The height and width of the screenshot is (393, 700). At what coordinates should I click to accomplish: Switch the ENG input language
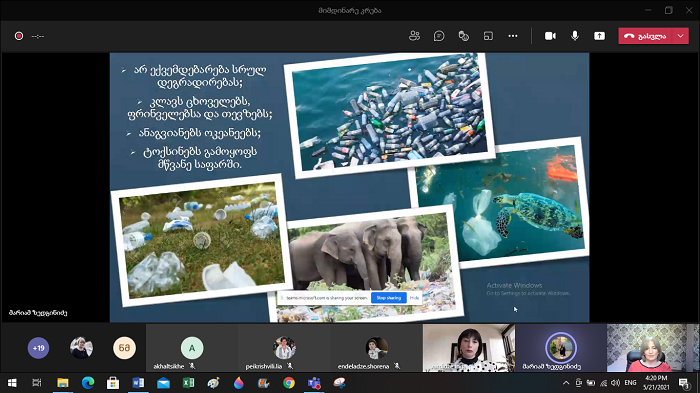630,383
